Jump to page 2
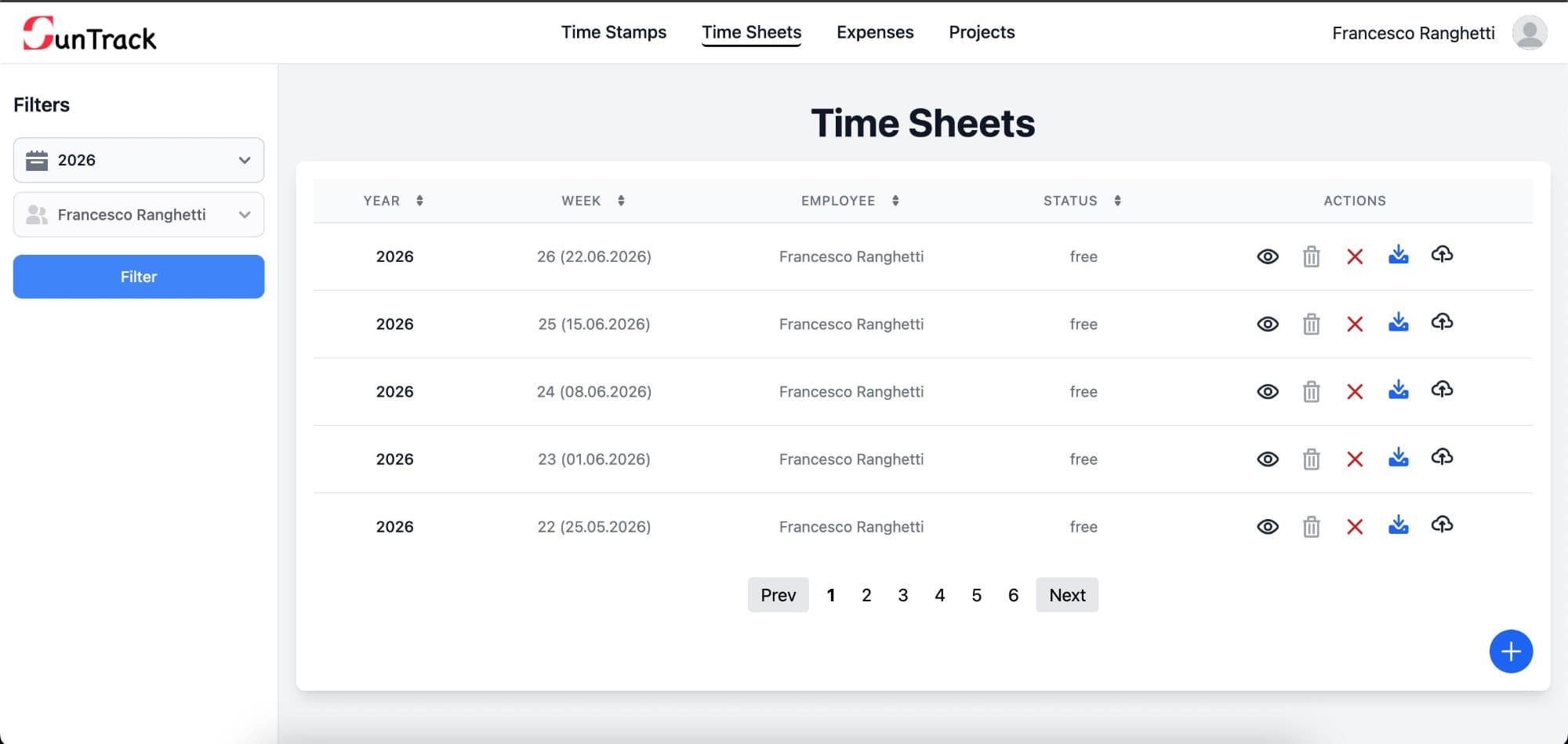The image size is (1568, 744). click(866, 595)
